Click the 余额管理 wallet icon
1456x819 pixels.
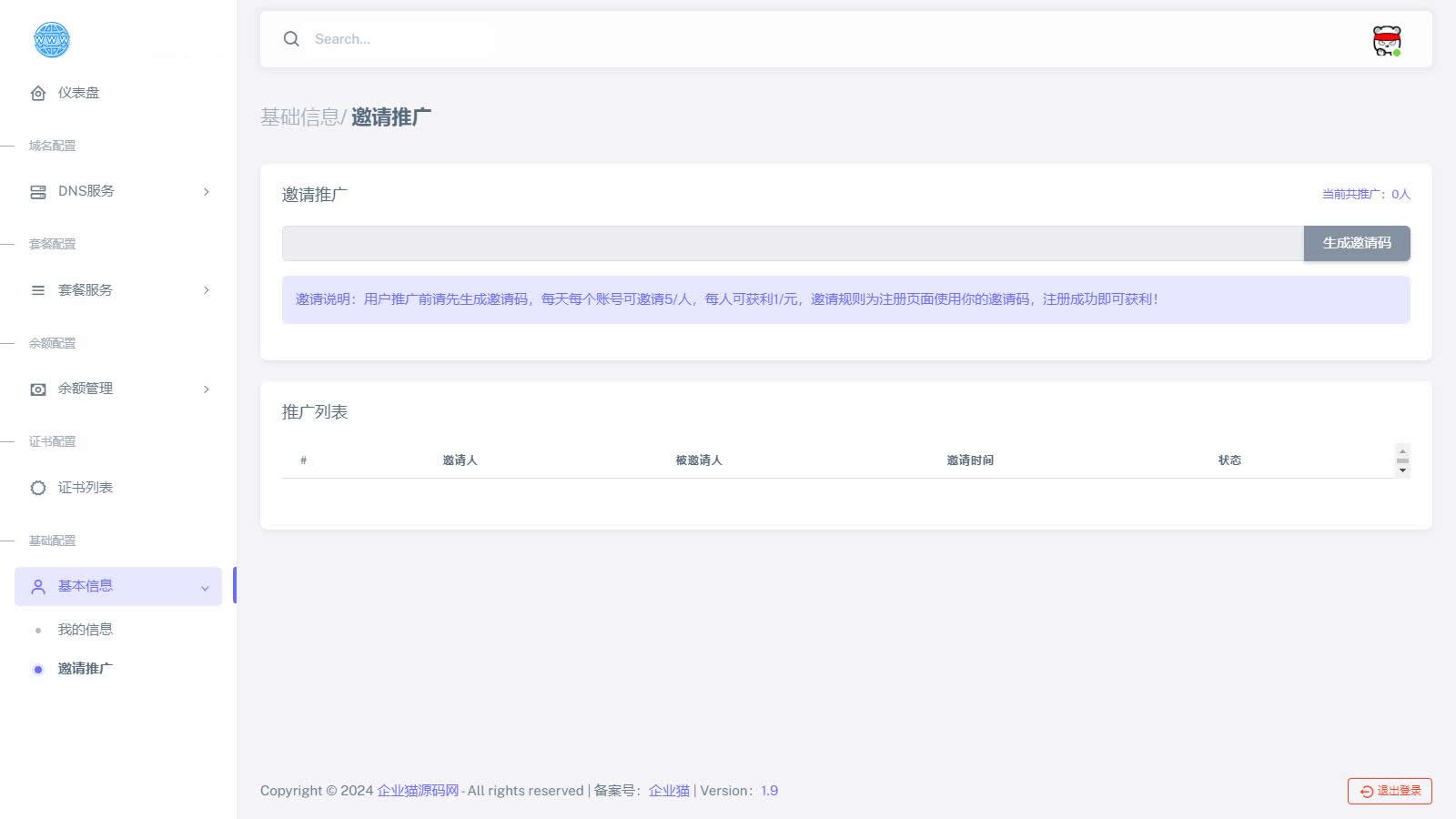pyautogui.click(x=37, y=389)
